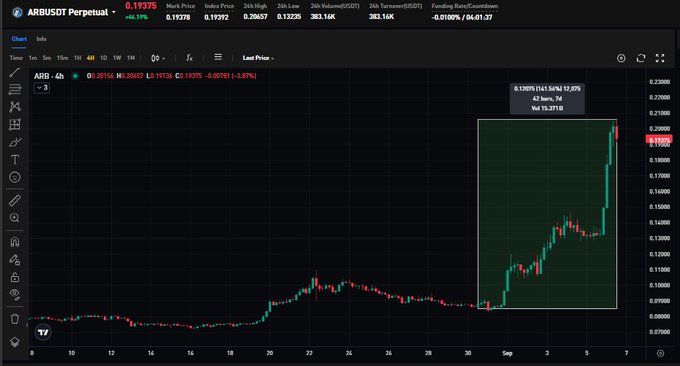The width and height of the screenshot is (680, 366).
Task: Select the trend line drawing tool
Action: point(15,72)
